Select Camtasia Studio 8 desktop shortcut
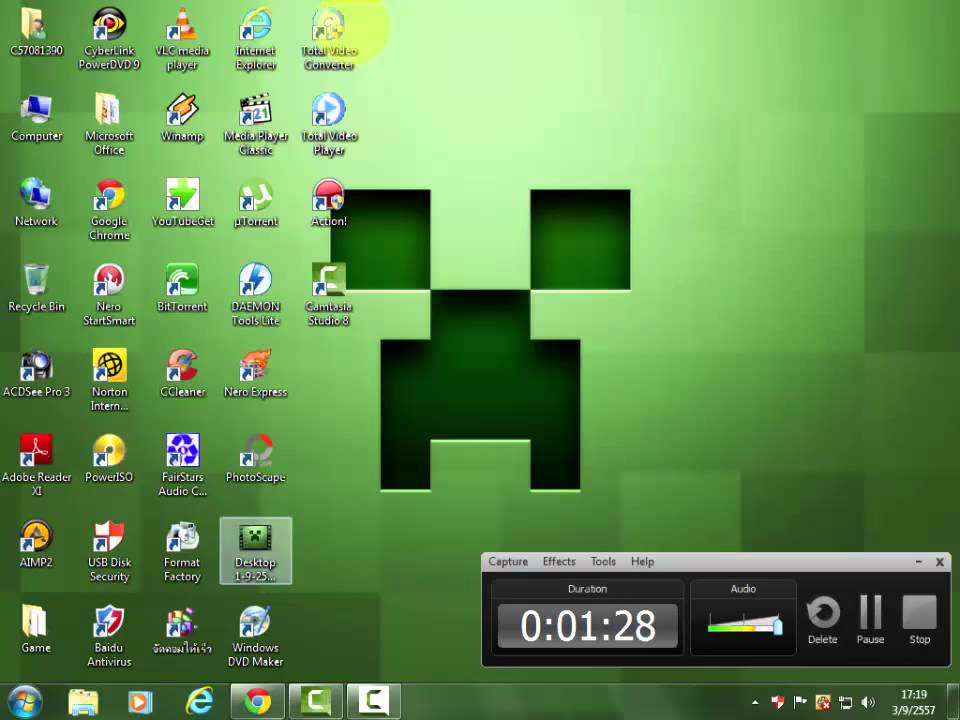This screenshot has width=960, height=720. (x=329, y=294)
